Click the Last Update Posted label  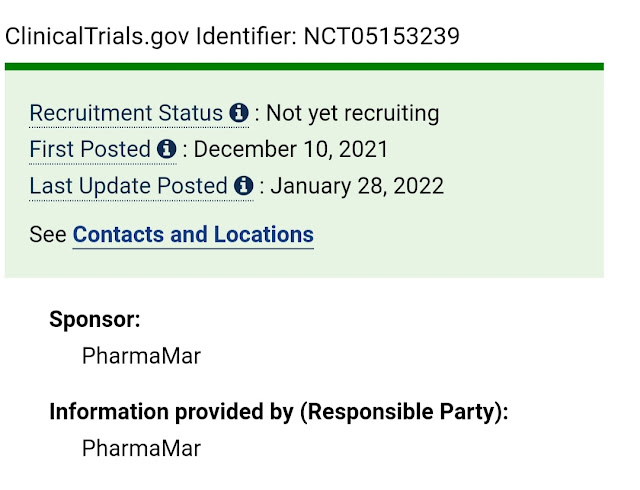128,186
